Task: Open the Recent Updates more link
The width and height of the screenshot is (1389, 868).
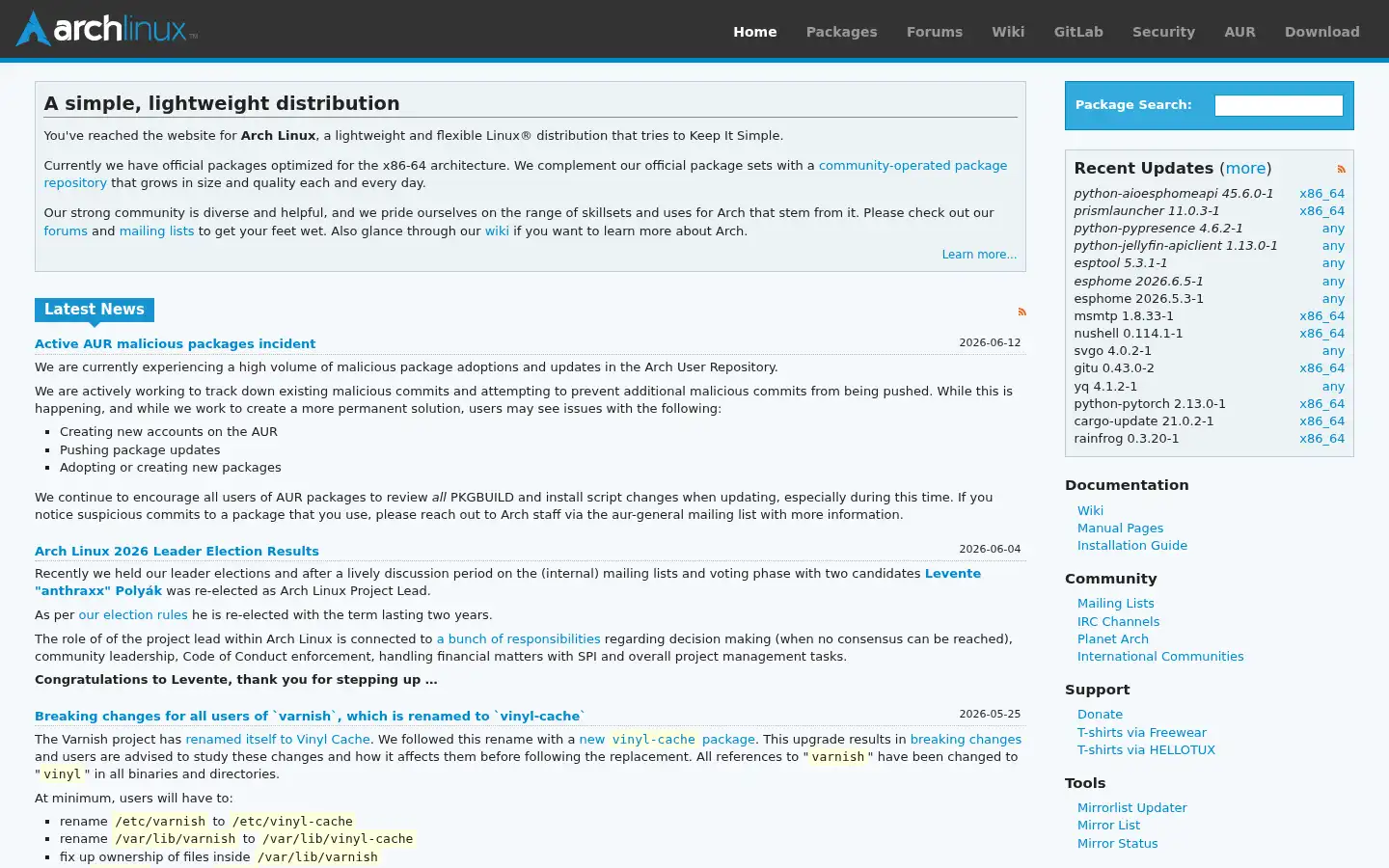Action: point(1245,168)
